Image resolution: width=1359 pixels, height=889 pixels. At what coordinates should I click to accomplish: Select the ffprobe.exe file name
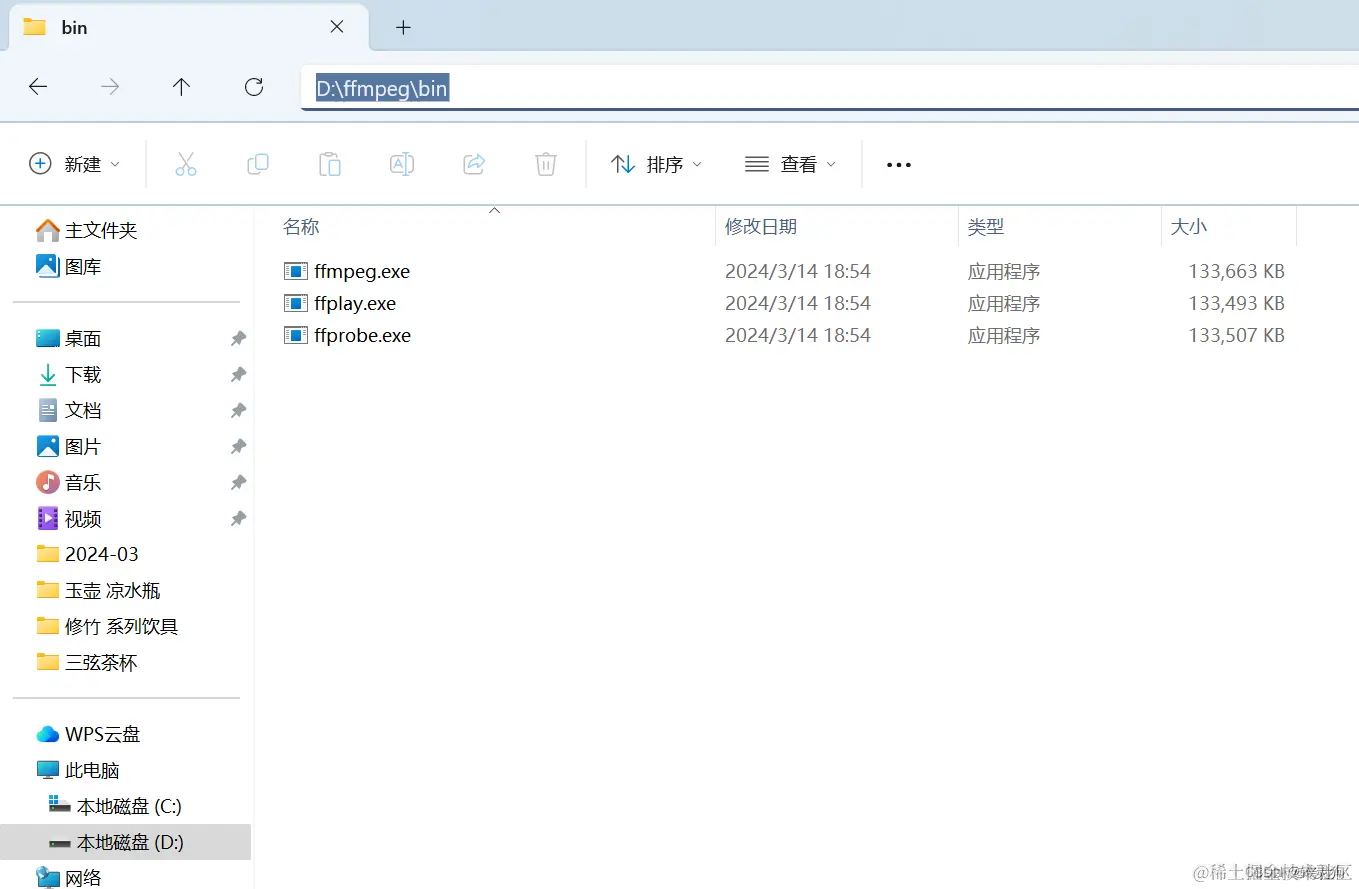tap(362, 335)
